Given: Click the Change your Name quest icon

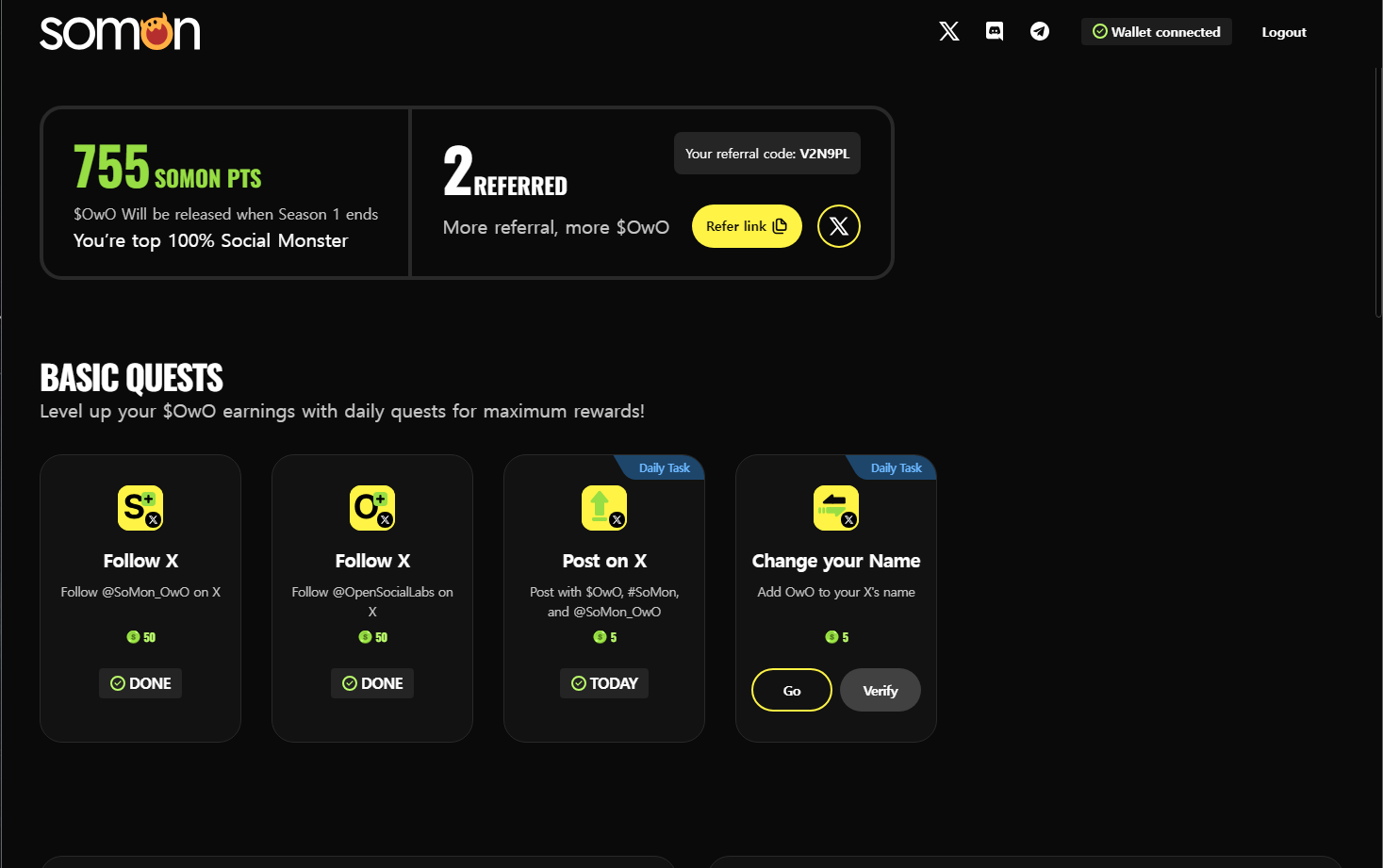Looking at the screenshot, I should coord(836,508).
